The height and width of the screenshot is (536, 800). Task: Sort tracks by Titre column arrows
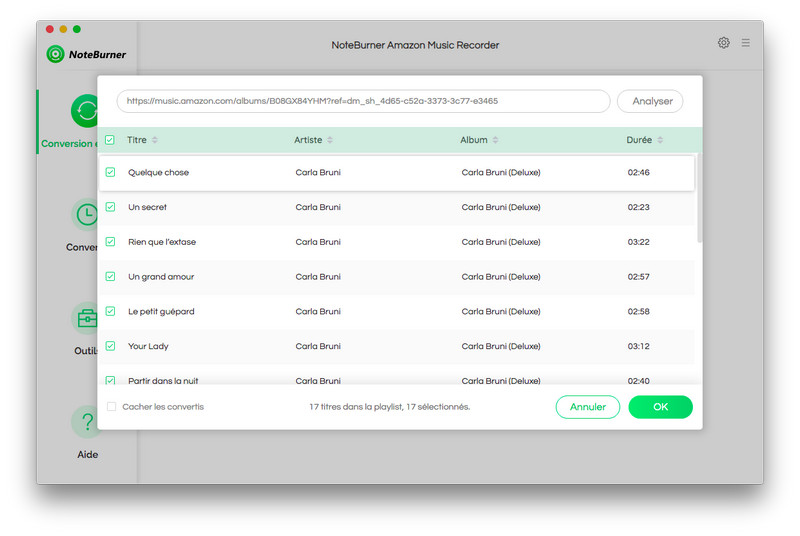click(x=155, y=140)
